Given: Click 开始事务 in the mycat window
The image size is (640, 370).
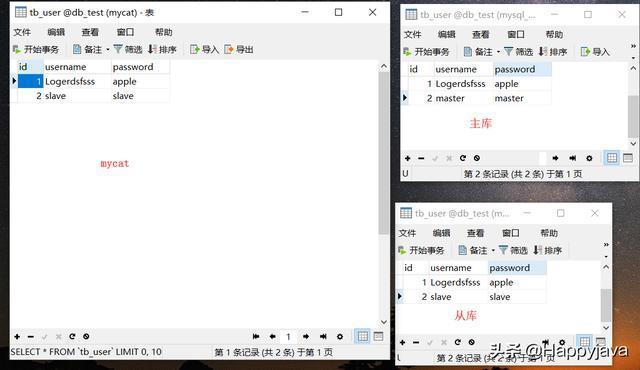Looking at the screenshot, I should 36,49.
